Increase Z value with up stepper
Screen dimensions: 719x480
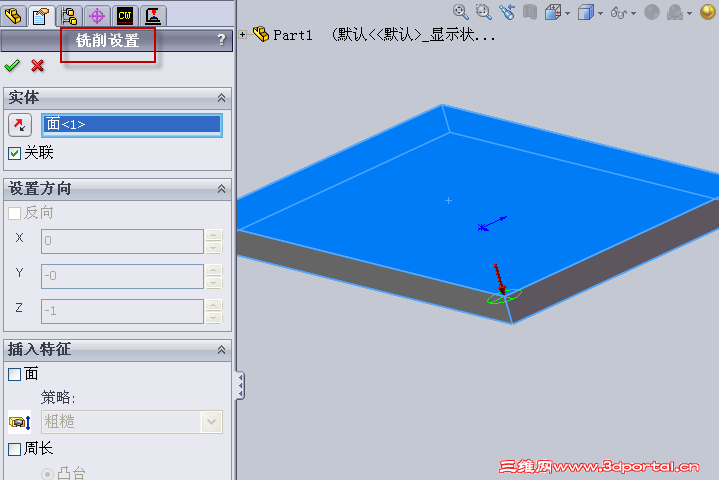tap(214, 305)
